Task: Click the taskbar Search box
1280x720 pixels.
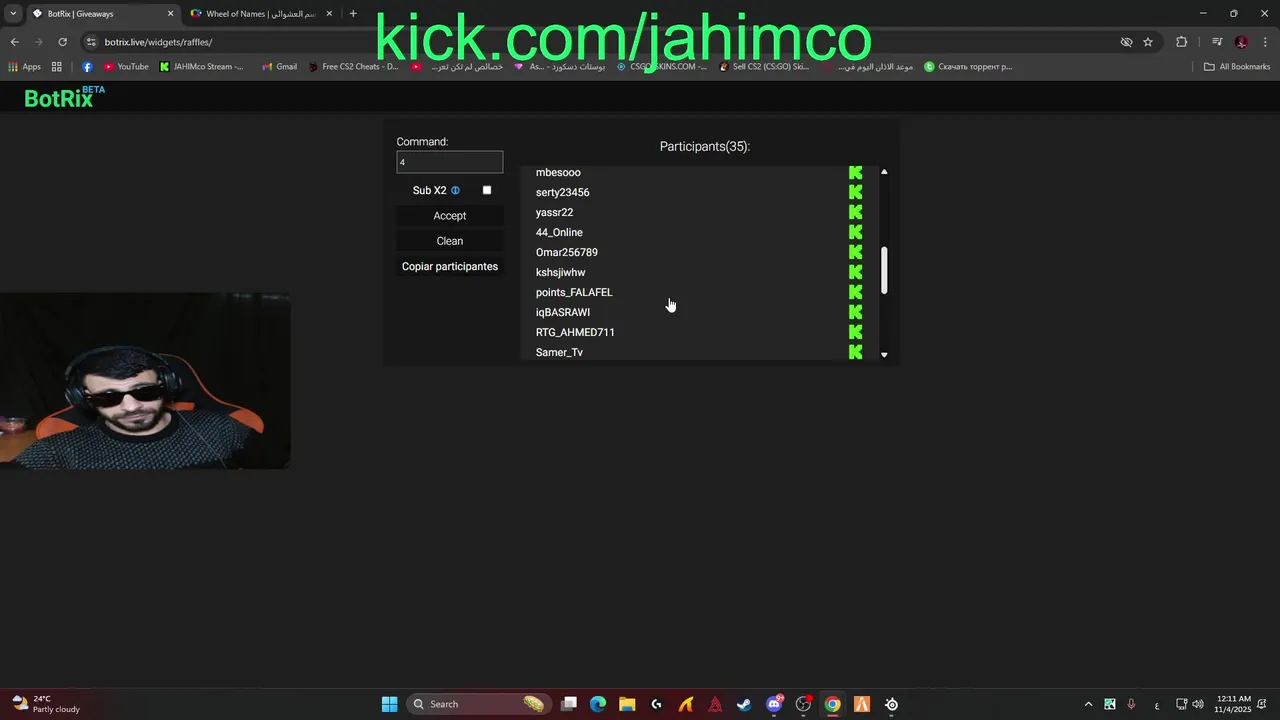Action: point(480,704)
